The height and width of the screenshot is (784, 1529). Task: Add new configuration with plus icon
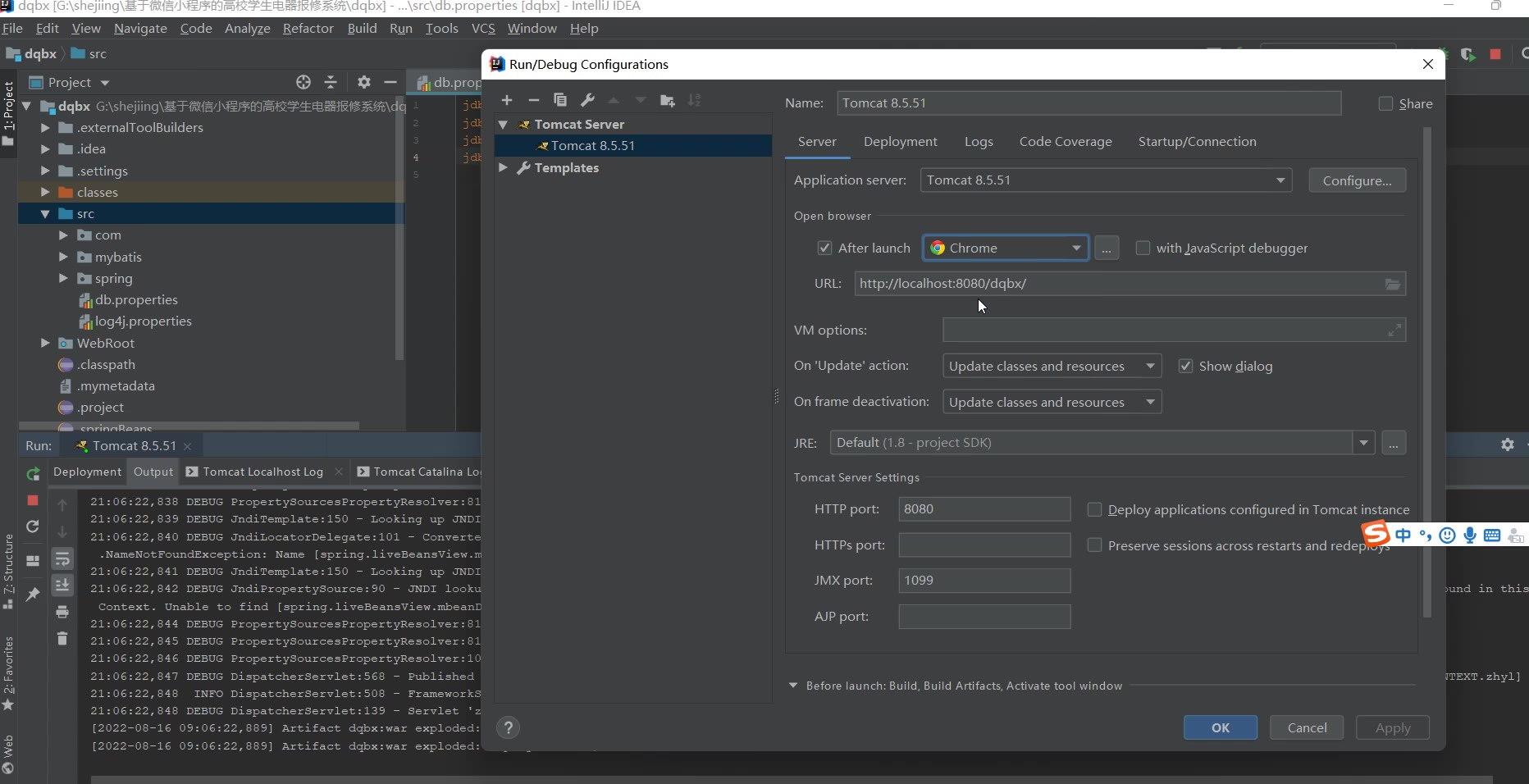(x=507, y=100)
